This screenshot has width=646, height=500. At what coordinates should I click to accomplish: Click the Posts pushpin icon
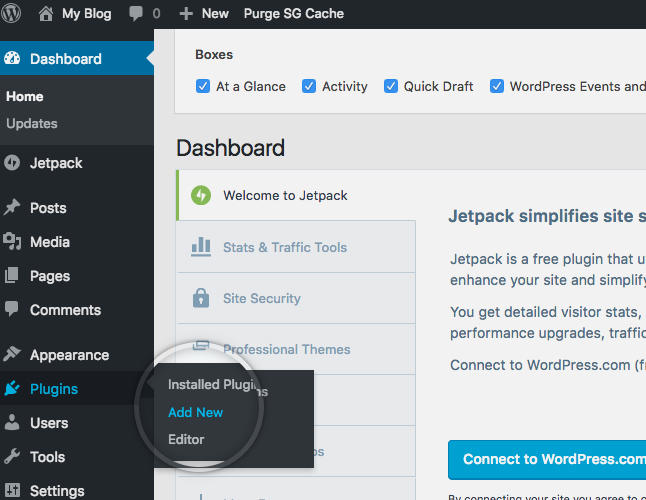click(x=12, y=208)
